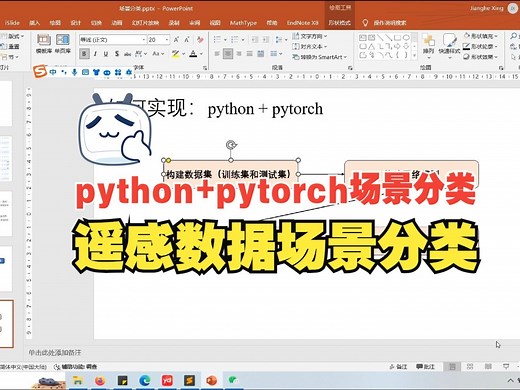Toggle Bold formatting button

click(84, 54)
